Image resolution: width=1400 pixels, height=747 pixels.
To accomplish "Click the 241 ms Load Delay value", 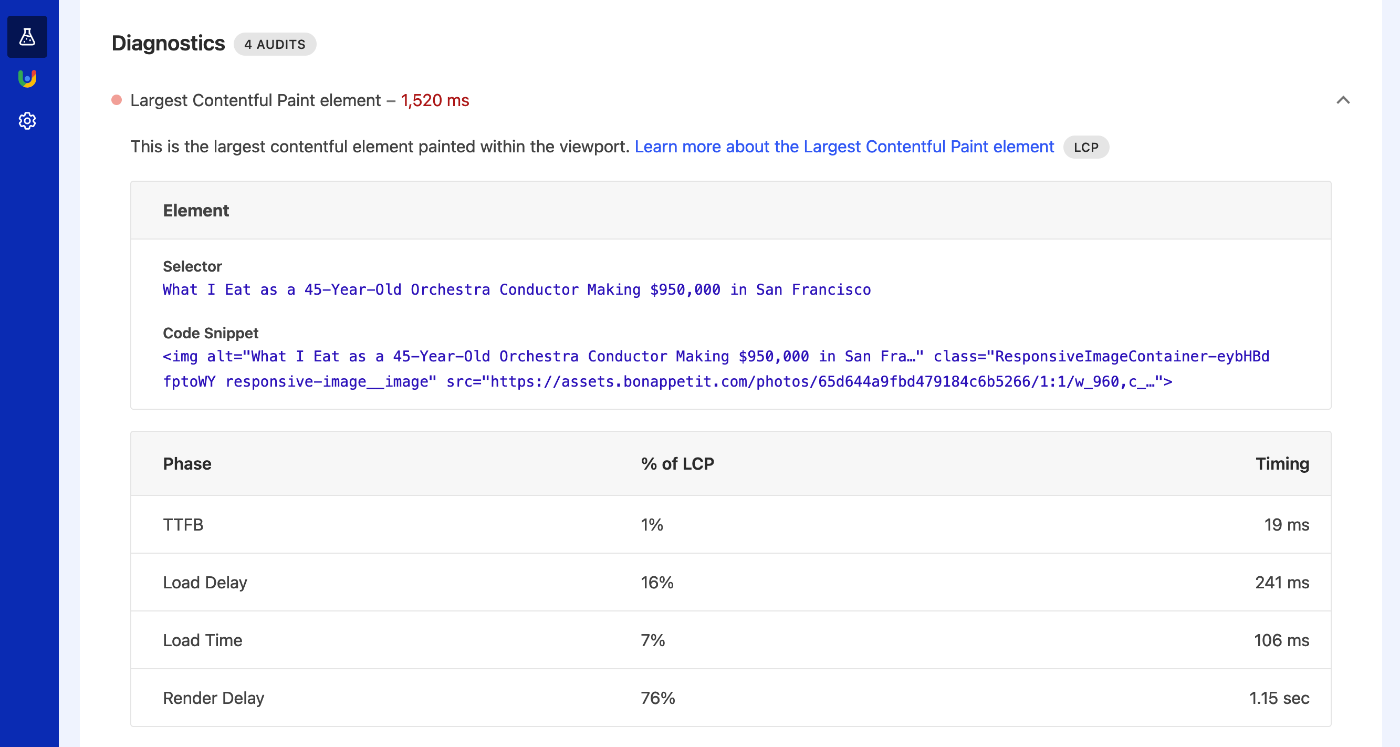I will [1281, 582].
